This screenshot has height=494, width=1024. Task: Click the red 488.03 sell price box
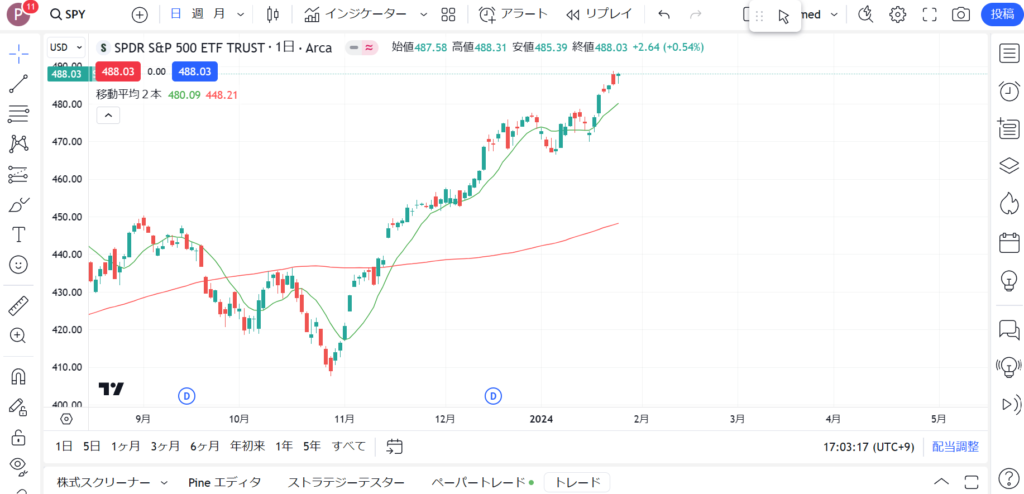click(x=118, y=72)
